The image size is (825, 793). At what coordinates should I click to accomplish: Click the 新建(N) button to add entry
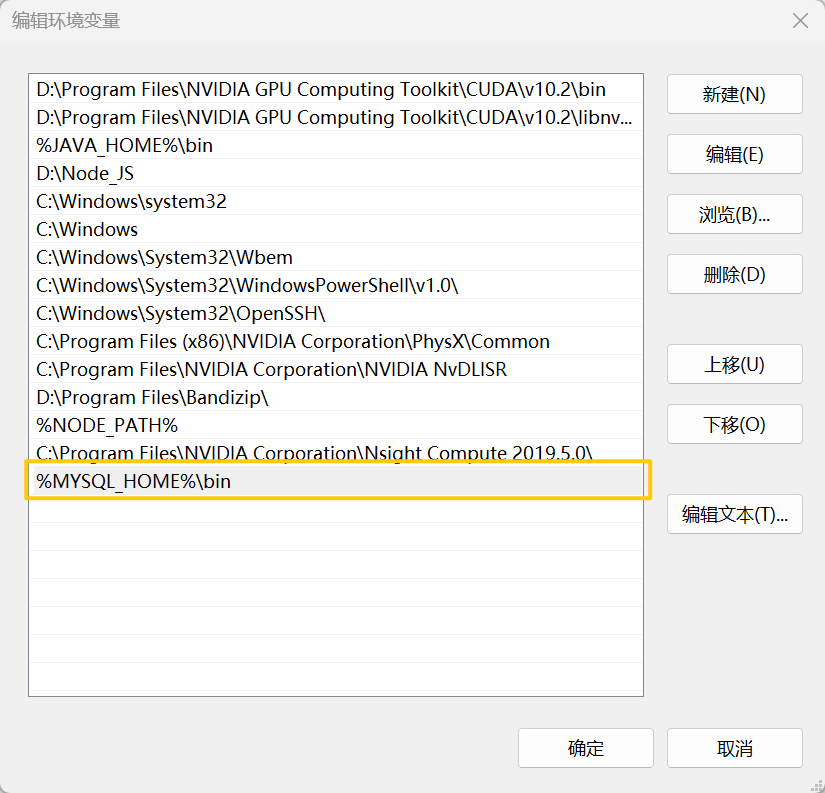734,94
